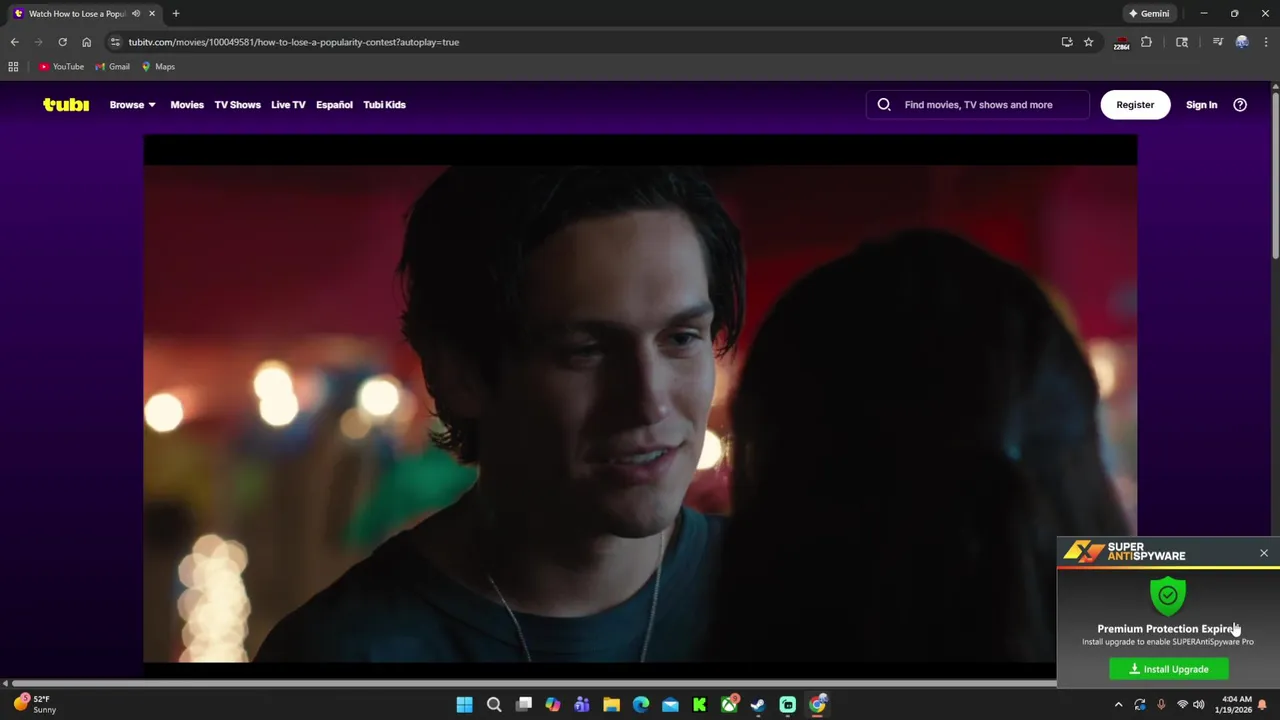Open Task View on the taskbar
Viewport: 1280px width, 720px height.
click(x=523, y=704)
